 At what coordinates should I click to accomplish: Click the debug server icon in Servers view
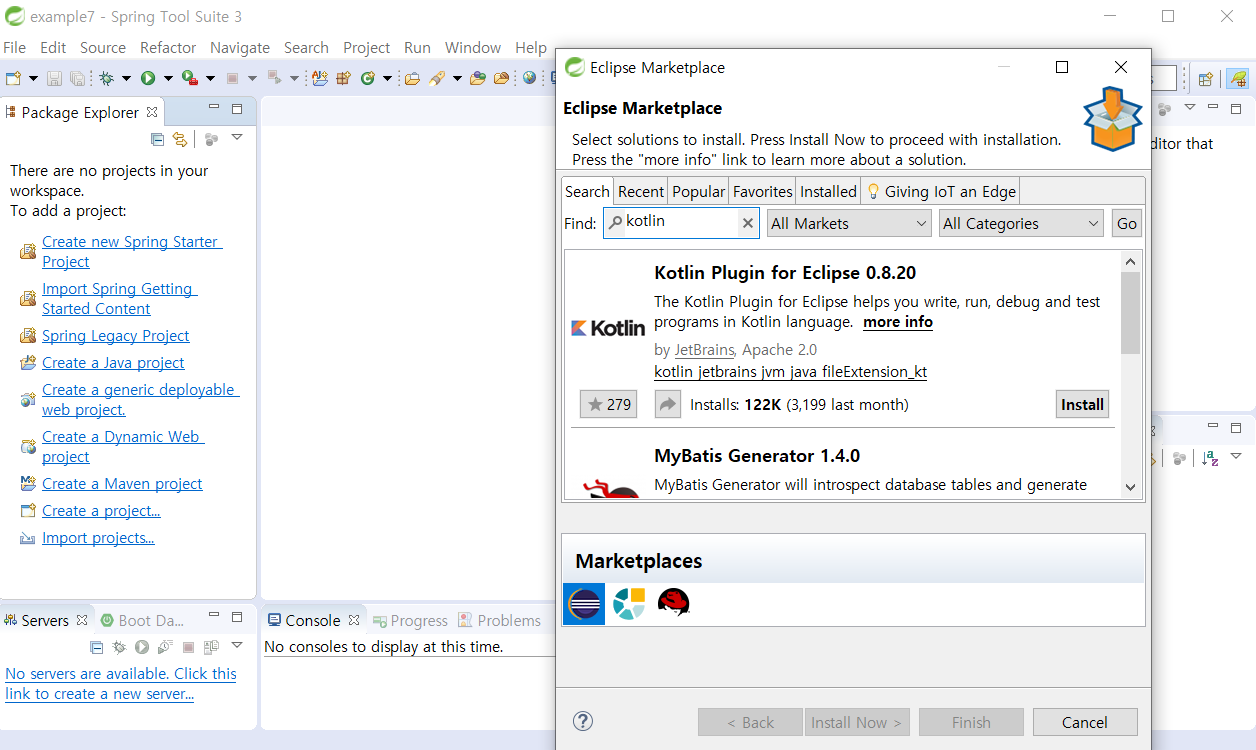119,647
